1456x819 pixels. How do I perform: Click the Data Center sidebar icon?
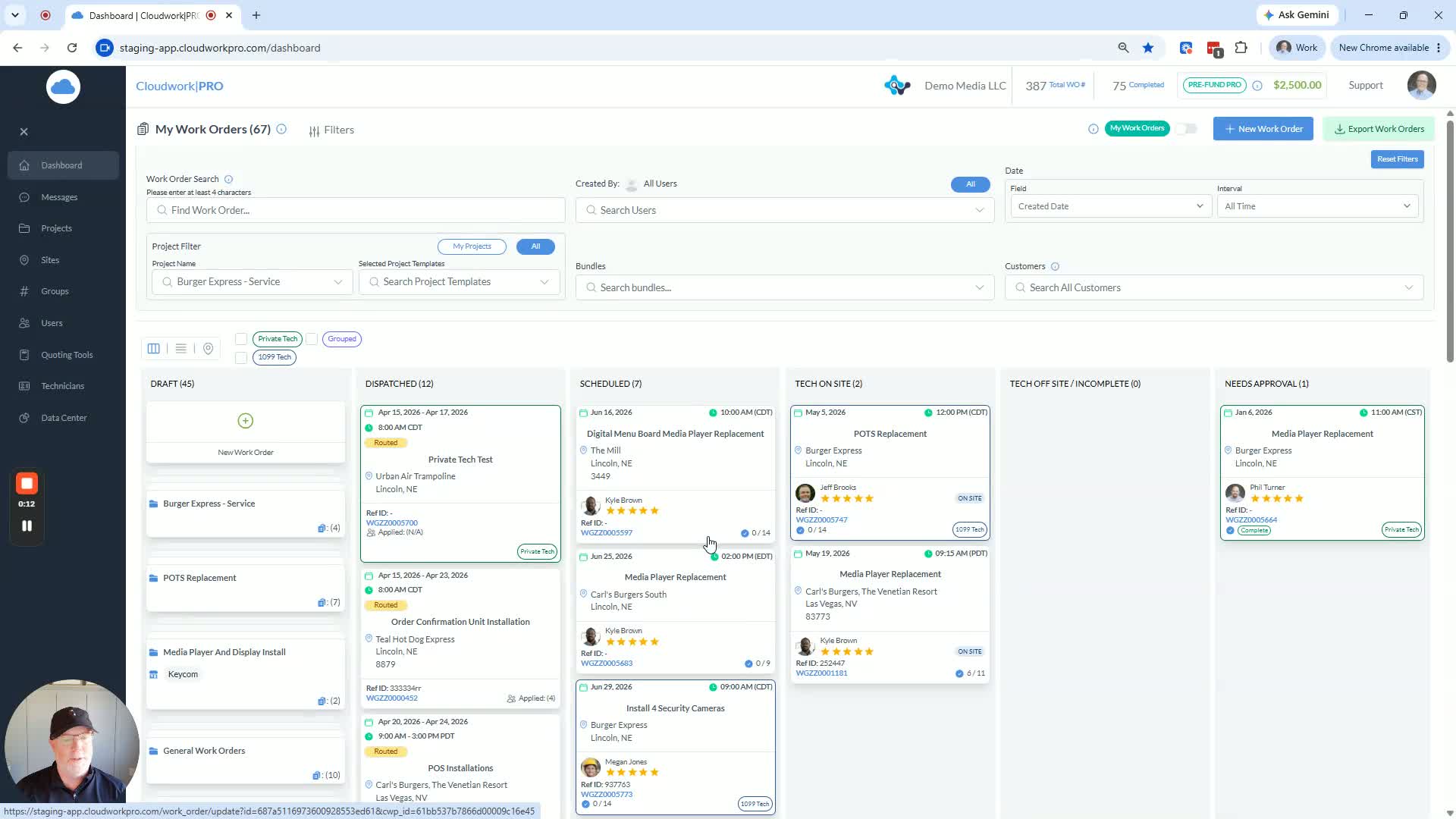coord(24,418)
